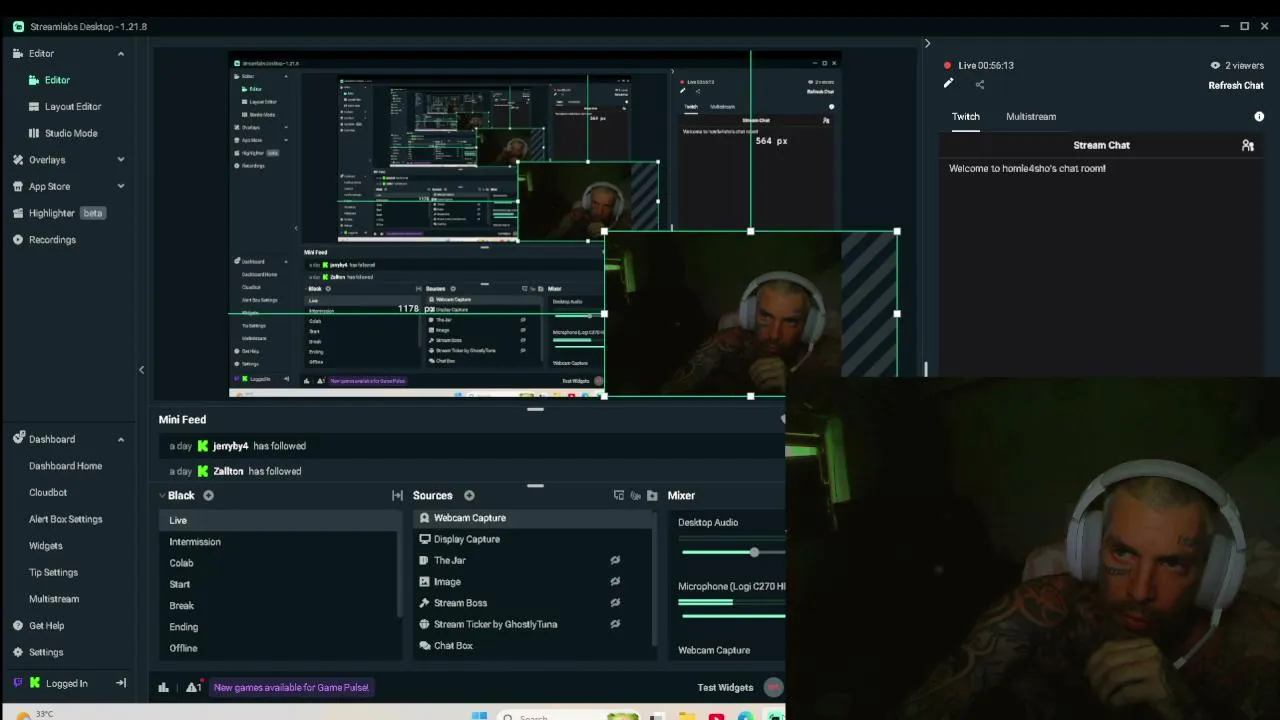Screen dimensions: 1280x720
Task: Expand the Overlays section chevron
Action: 121,160
